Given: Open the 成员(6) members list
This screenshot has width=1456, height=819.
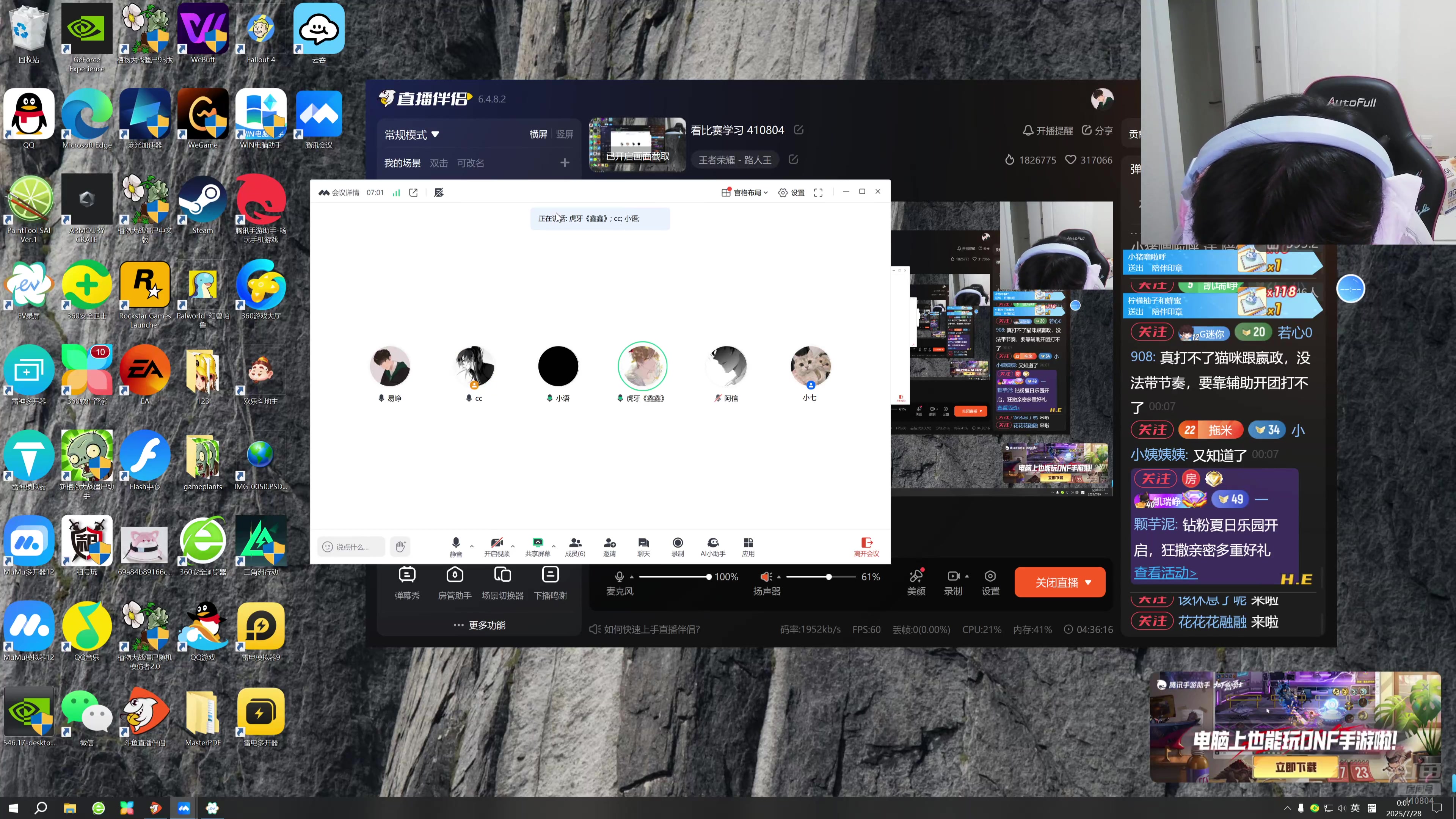Looking at the screenshot, I should pyautogui.click(x=575, y=546).
